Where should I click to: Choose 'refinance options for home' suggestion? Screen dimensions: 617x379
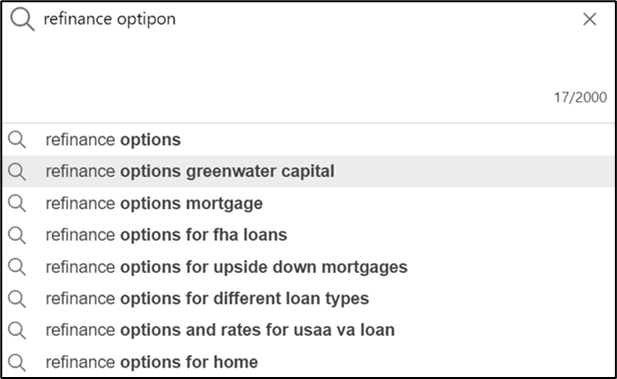point(308,362)
